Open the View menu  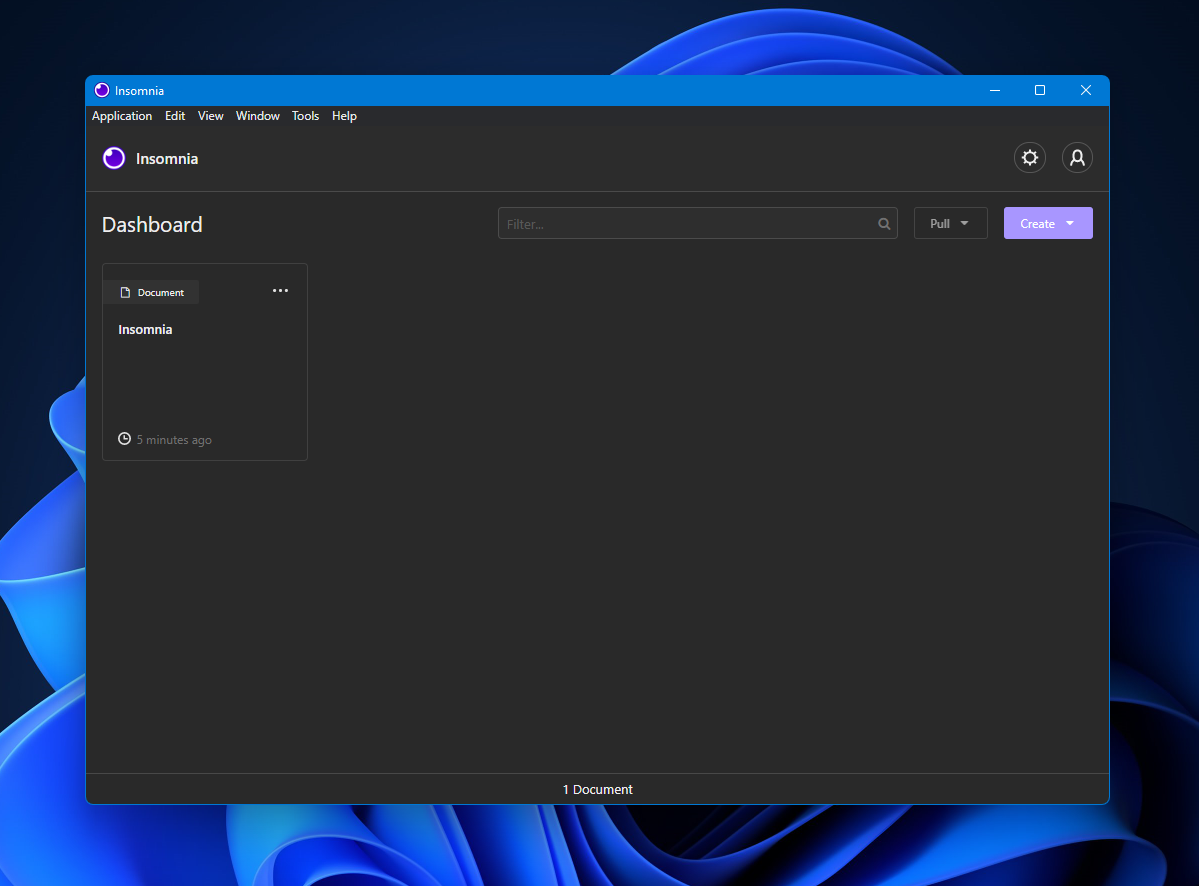(x=210, y=116)
